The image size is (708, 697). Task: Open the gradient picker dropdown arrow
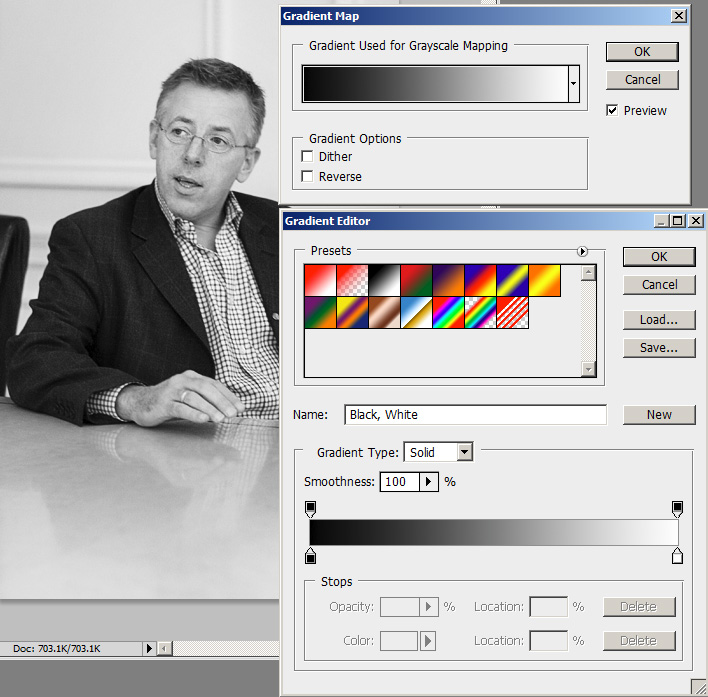(574, 86)
